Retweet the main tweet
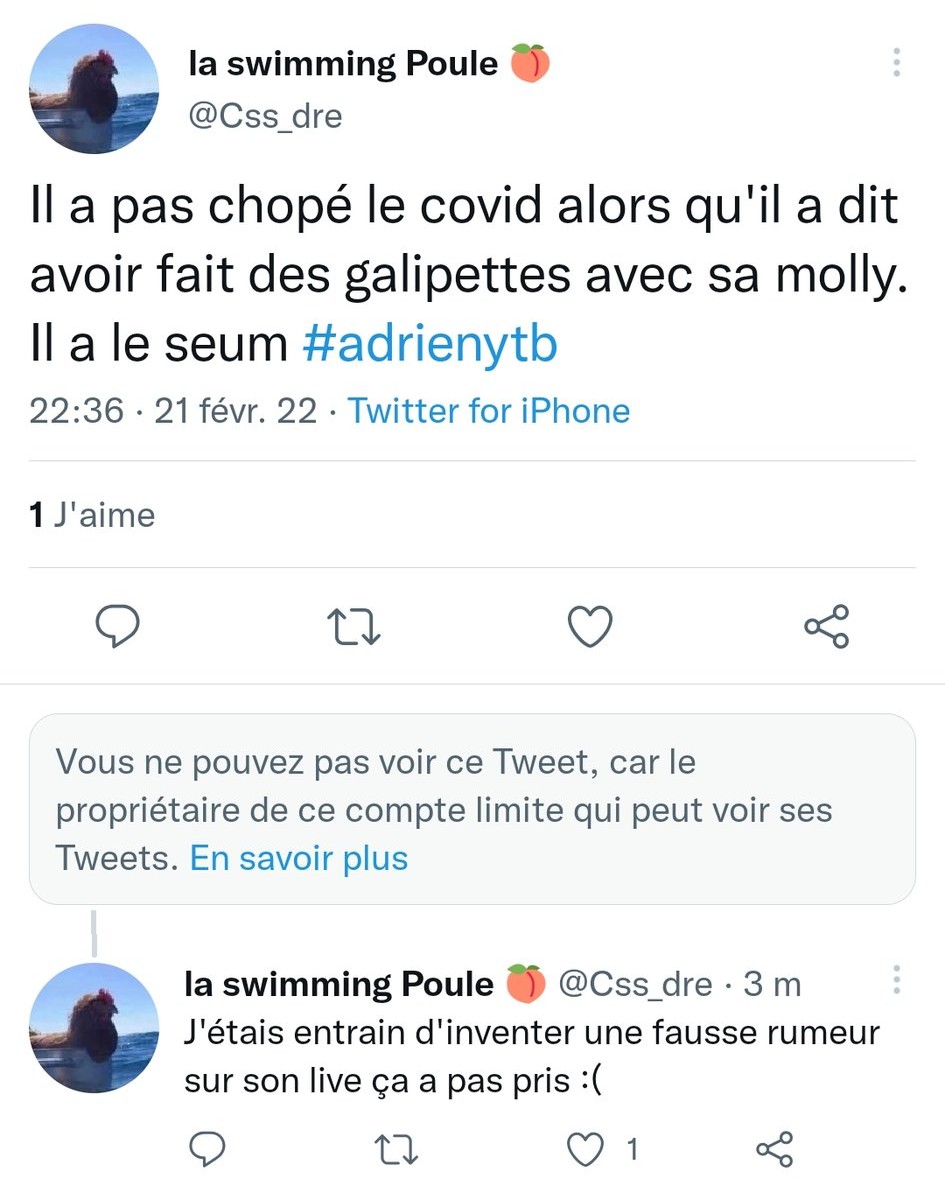The width and height of the screenshot is (945, 1189). tap(355, 627)
